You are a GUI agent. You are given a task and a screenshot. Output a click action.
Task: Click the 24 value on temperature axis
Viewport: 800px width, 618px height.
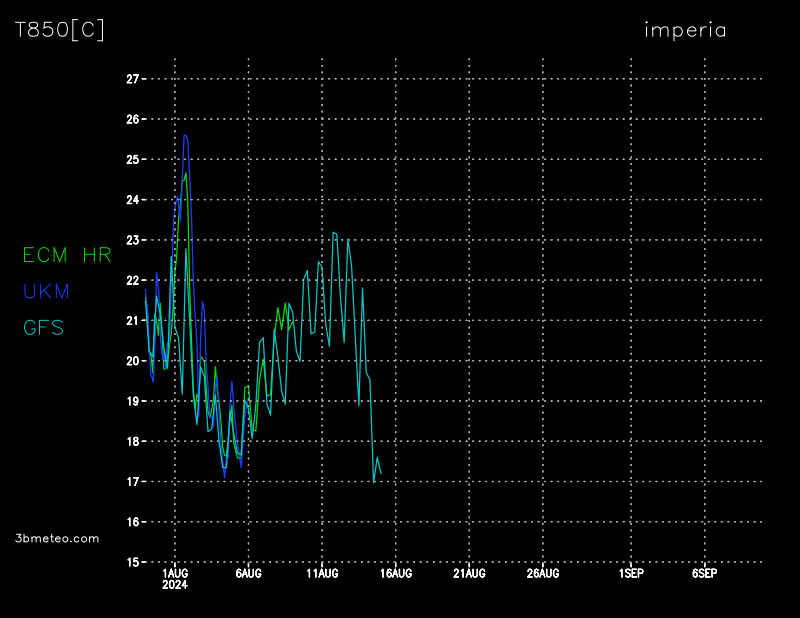pos(131,200)
